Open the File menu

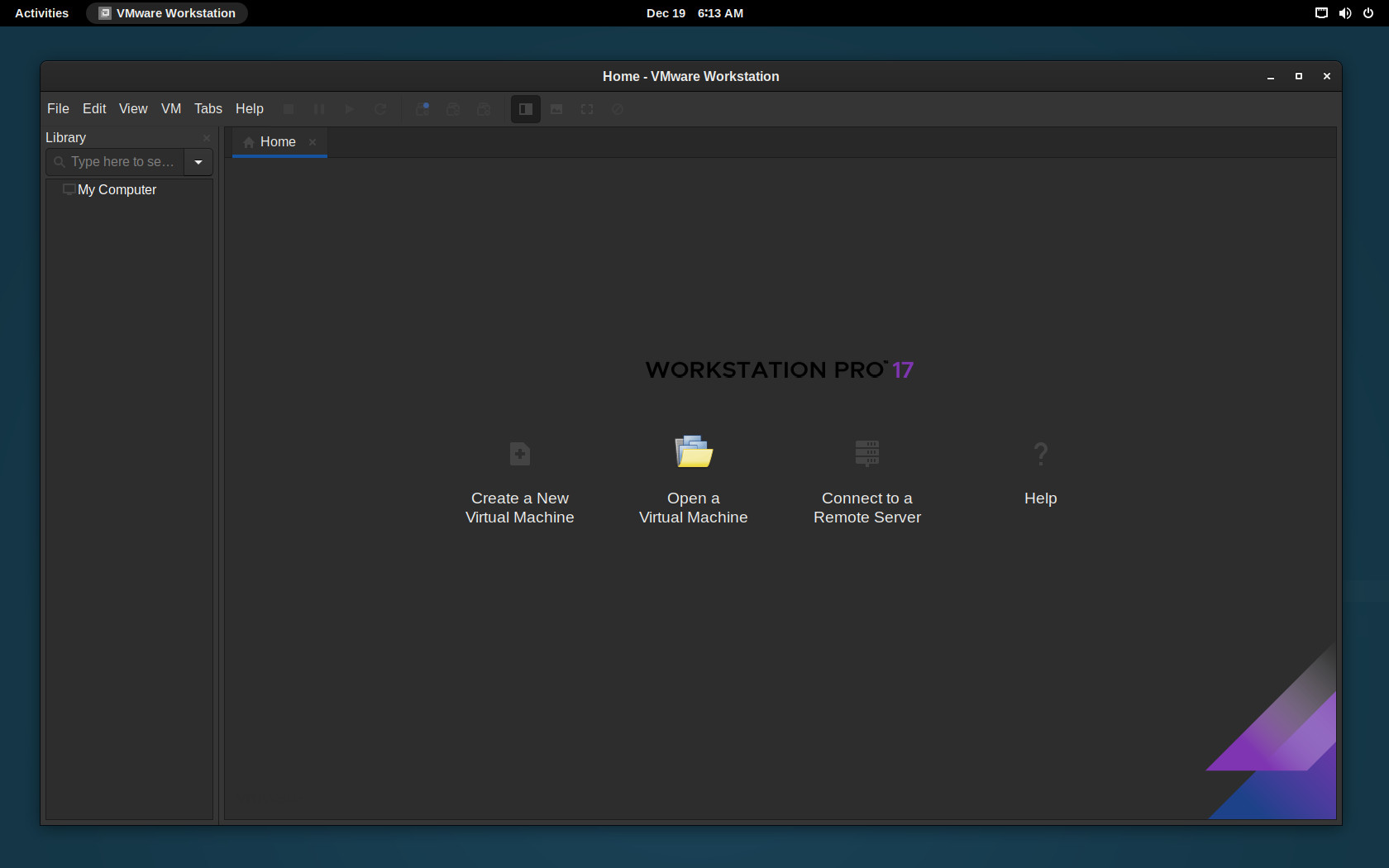click(x=58, y=109)
